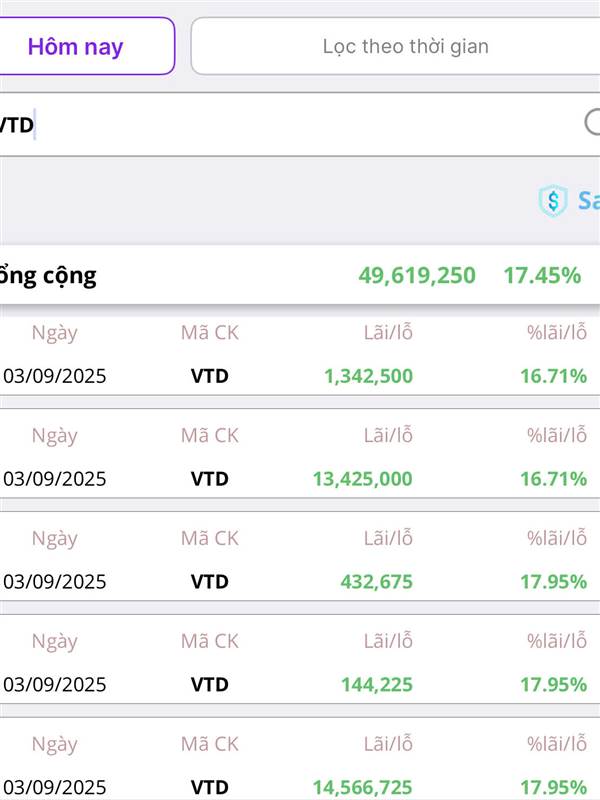This screenshot has height=800, width=600.
Task: Click the Tổng cộng summary row label
Action: [48, 276]
